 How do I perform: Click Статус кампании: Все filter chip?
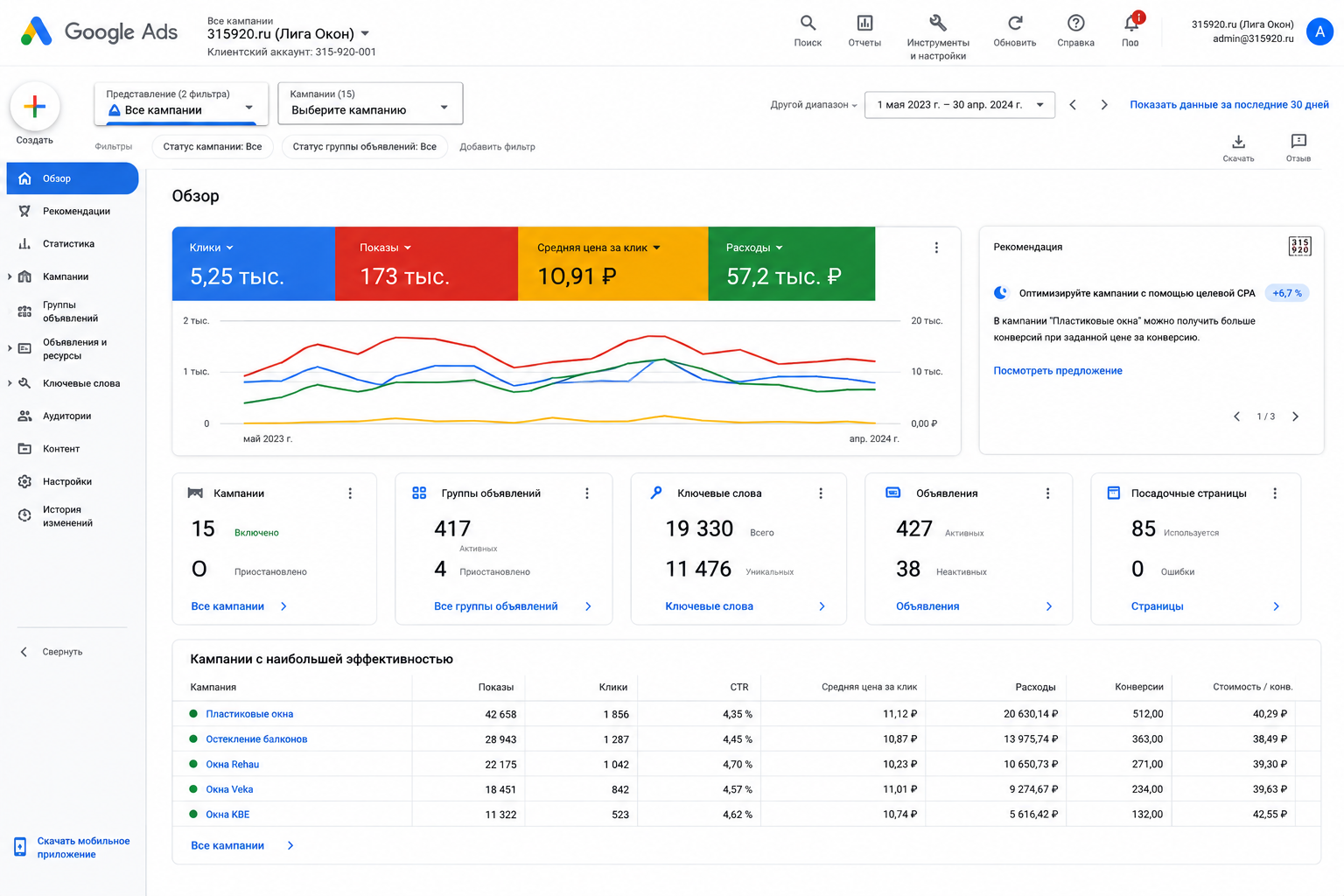tap(213, 147)
